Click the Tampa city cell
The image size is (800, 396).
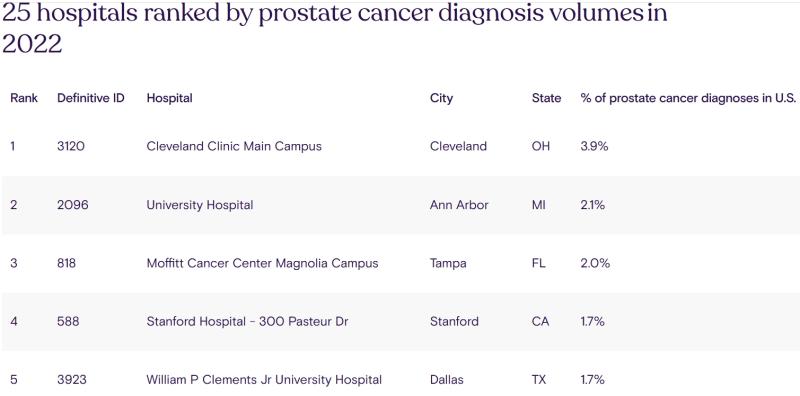(x=448, y=264)
